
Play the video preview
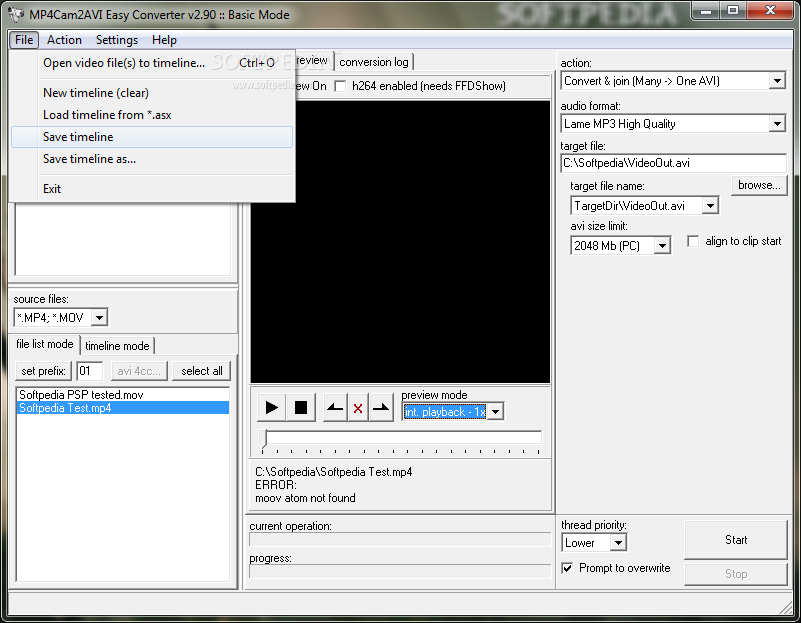[272, 408]
